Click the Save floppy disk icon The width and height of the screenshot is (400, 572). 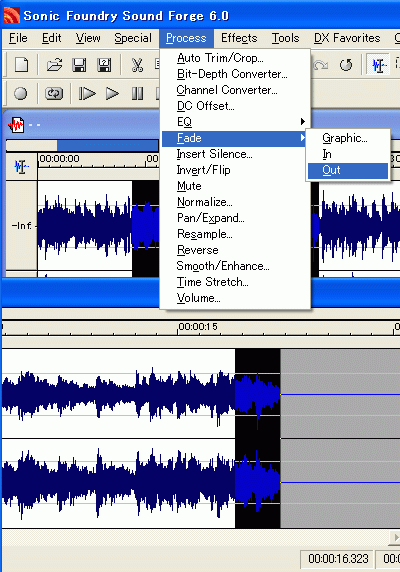[79, 65]
